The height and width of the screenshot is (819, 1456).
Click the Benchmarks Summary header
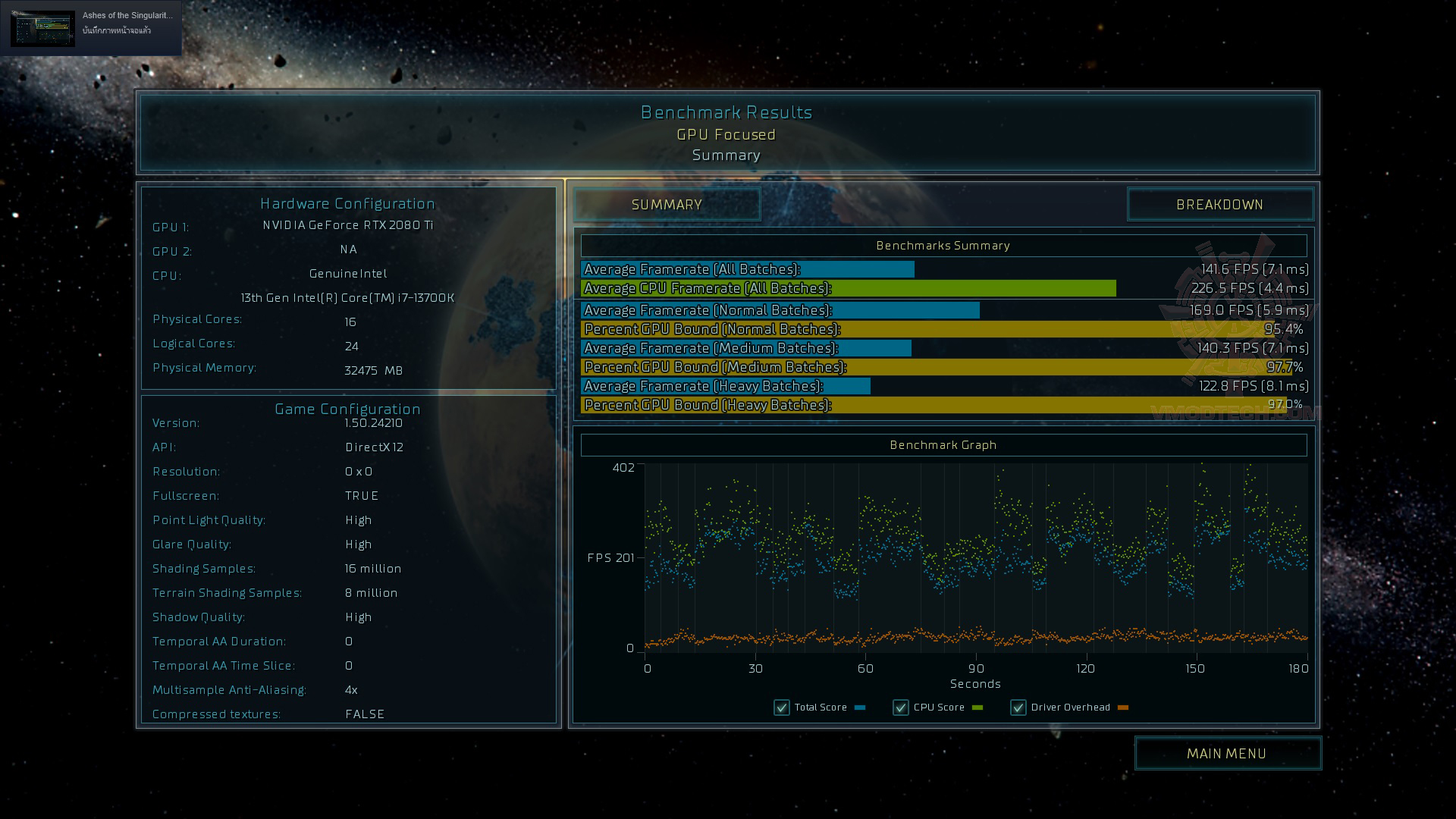(x=943, y=246)
